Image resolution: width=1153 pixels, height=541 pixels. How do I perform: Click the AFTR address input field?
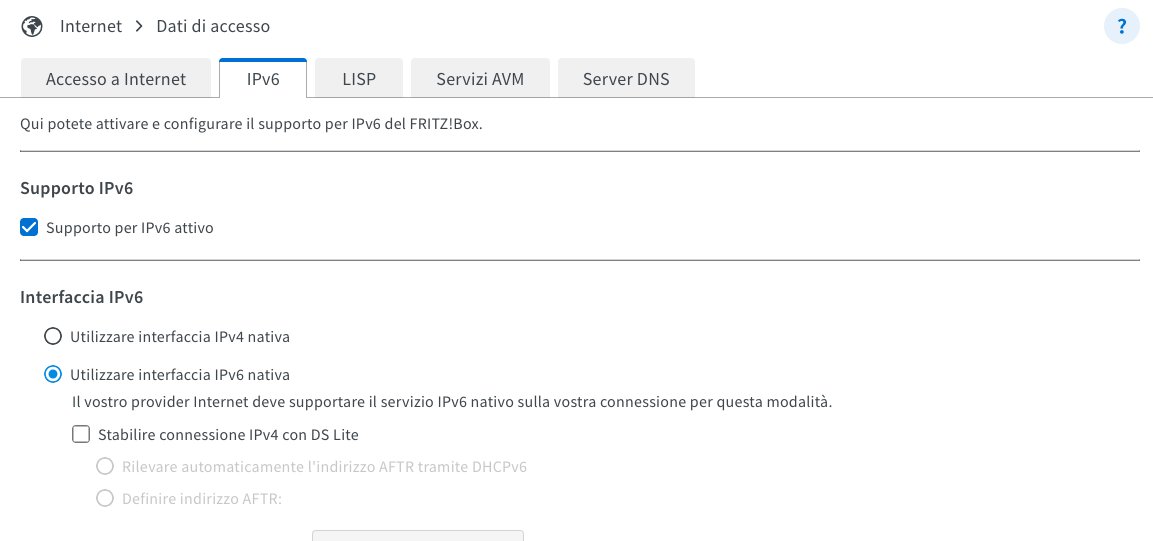coord(418,535)
